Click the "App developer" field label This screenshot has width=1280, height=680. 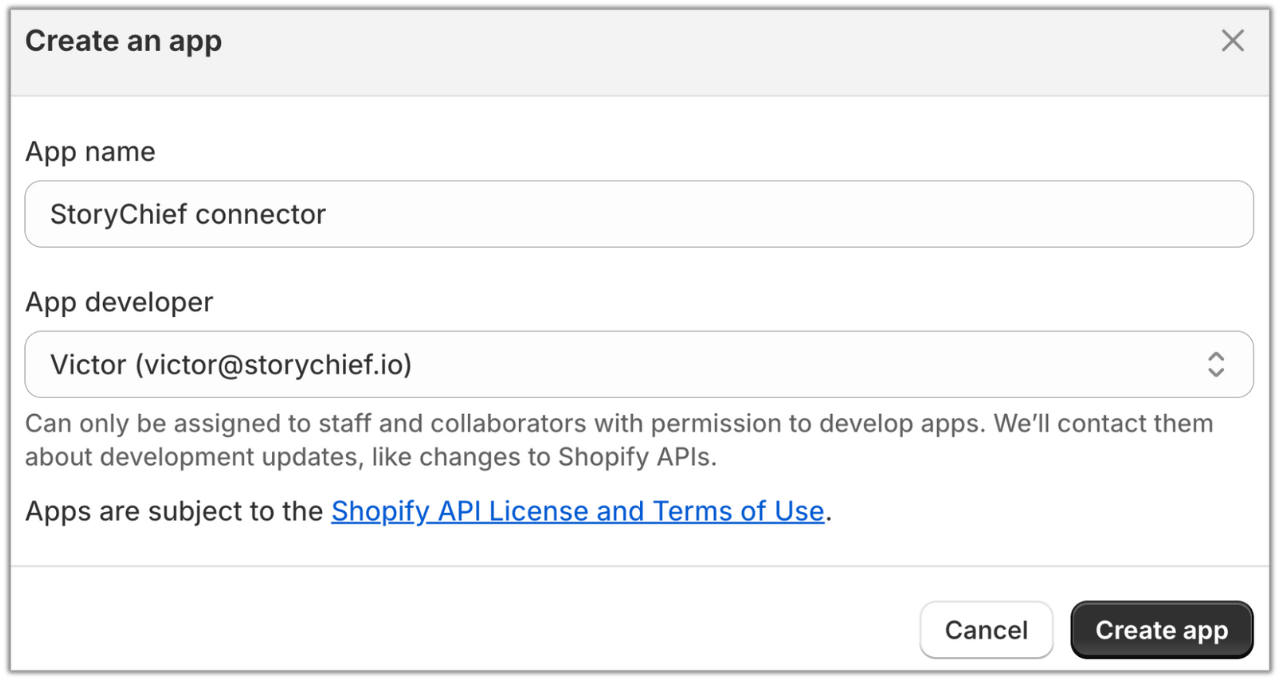coord(119,302)
